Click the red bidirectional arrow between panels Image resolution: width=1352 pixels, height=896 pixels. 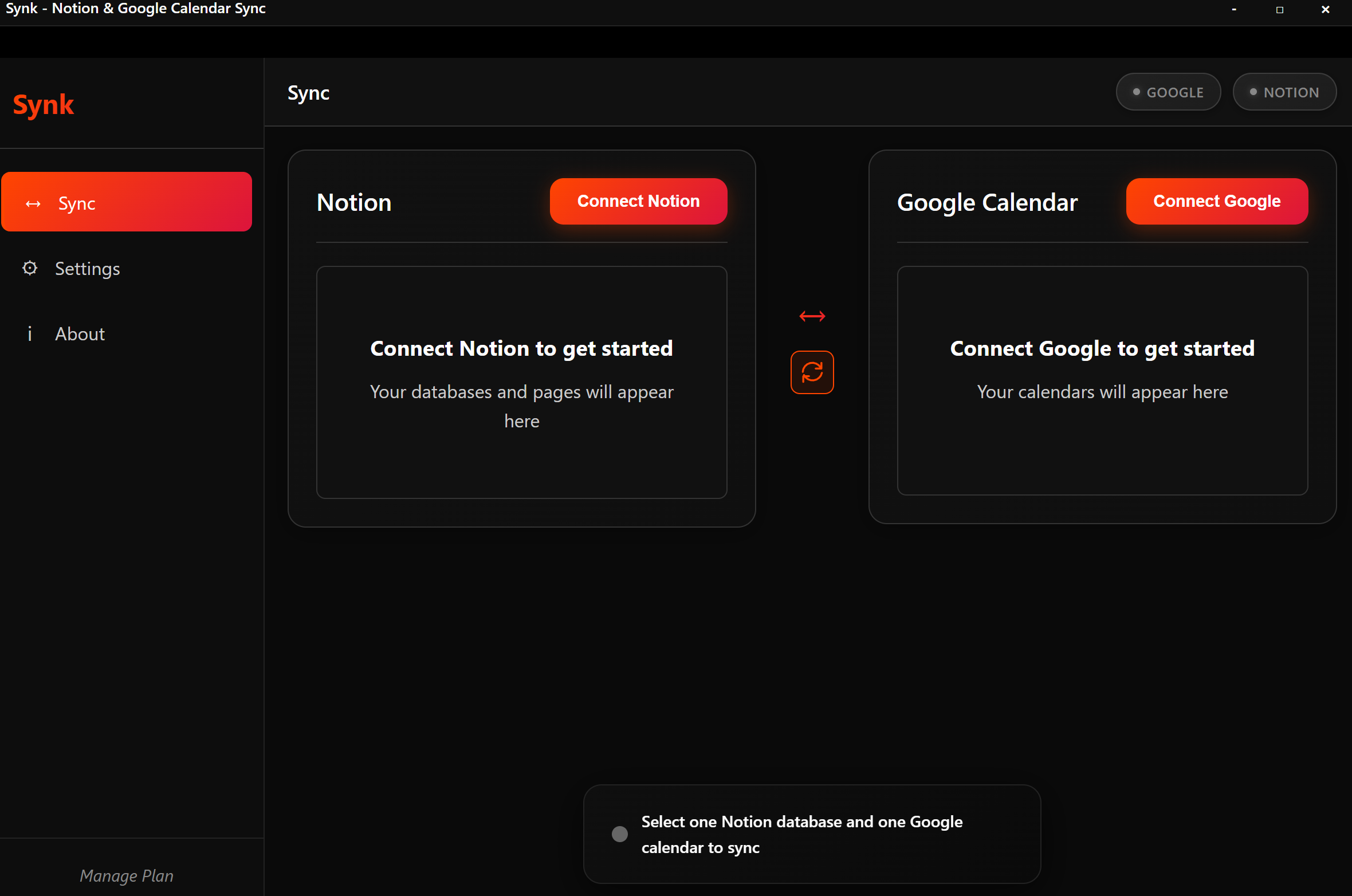pyautogui.click(x=812, y=316)
